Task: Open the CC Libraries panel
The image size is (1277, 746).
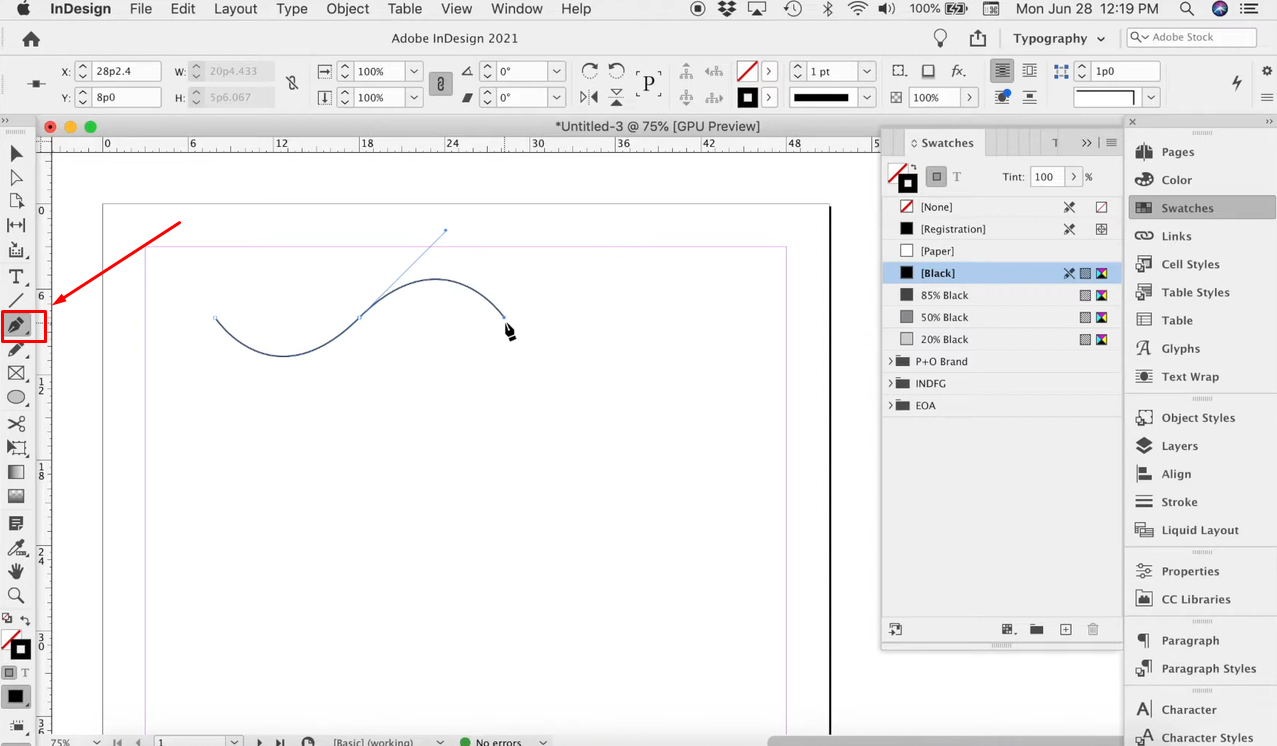Action: point(1196,599)
